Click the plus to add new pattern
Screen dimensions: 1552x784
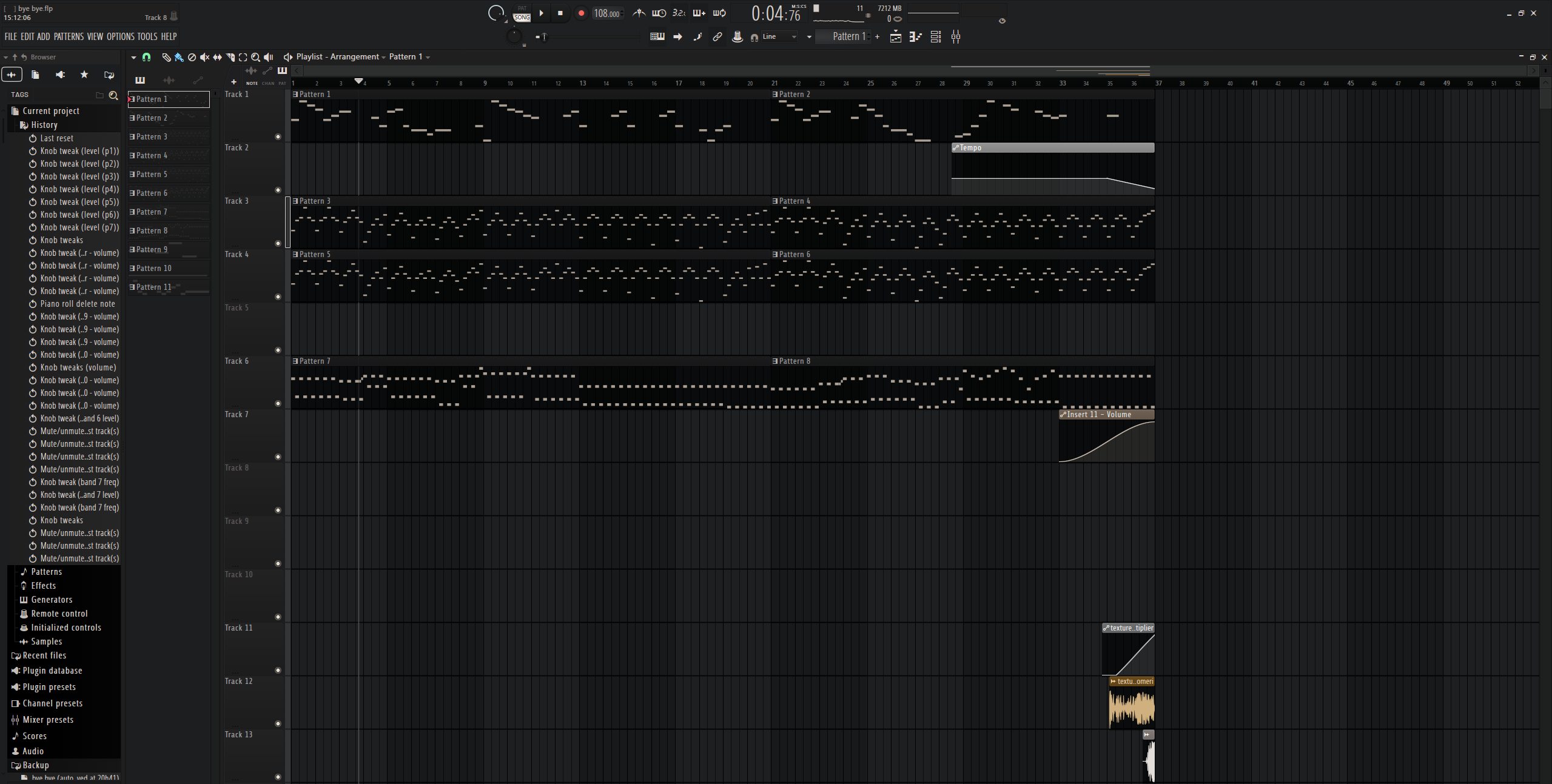(x=877, y=37)
